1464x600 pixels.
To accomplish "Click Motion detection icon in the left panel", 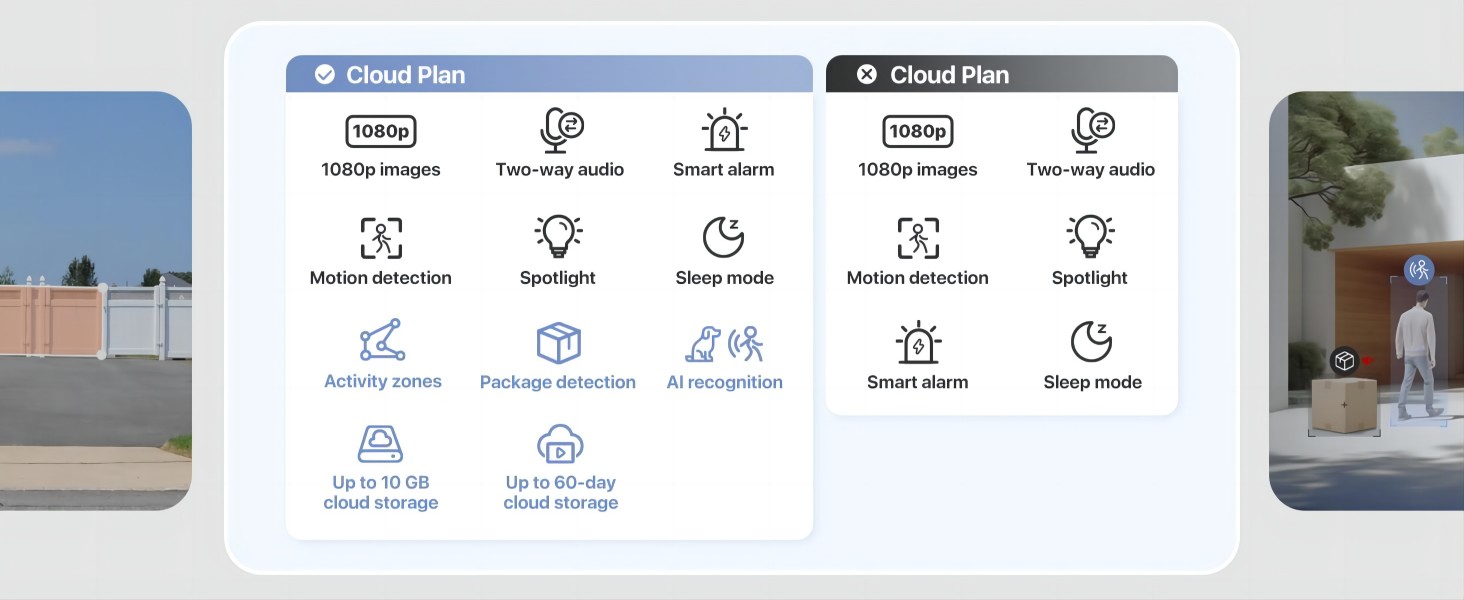I will tap(381, 238).
